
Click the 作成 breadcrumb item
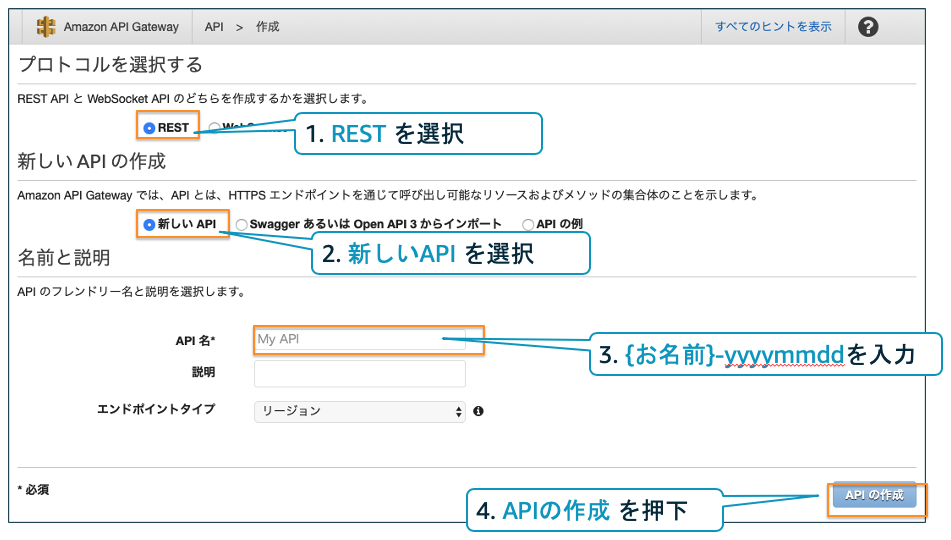pos(267,27)
